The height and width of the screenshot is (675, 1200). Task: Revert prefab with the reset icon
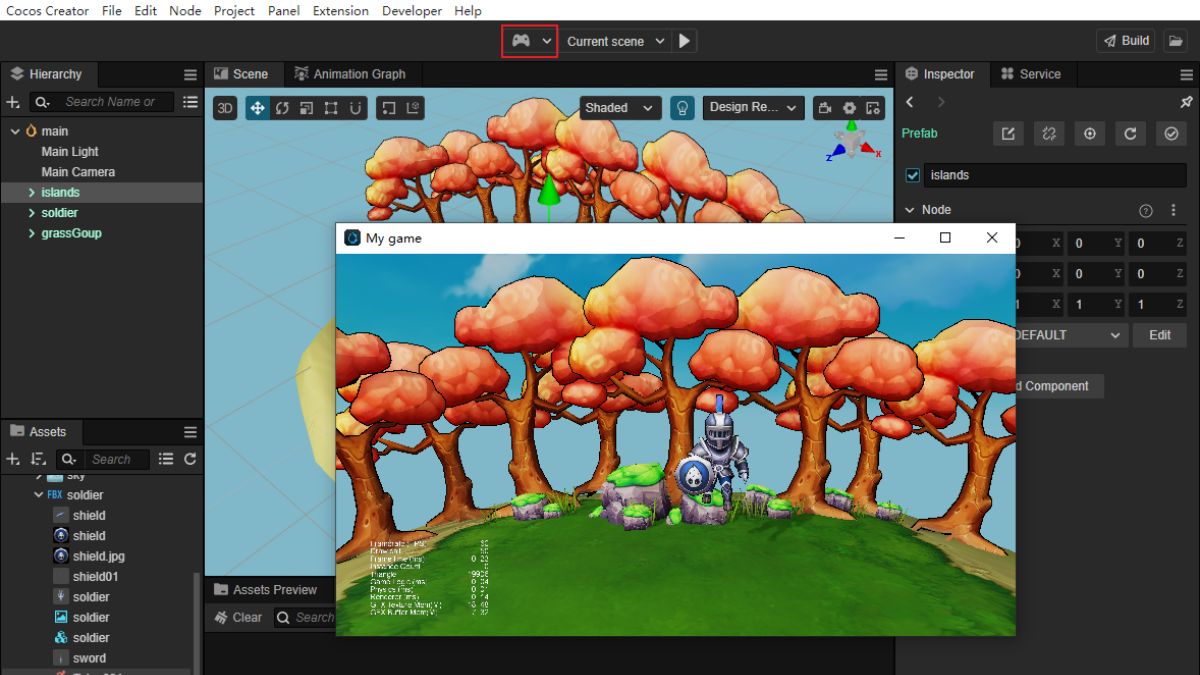[x=1130, y=134]
